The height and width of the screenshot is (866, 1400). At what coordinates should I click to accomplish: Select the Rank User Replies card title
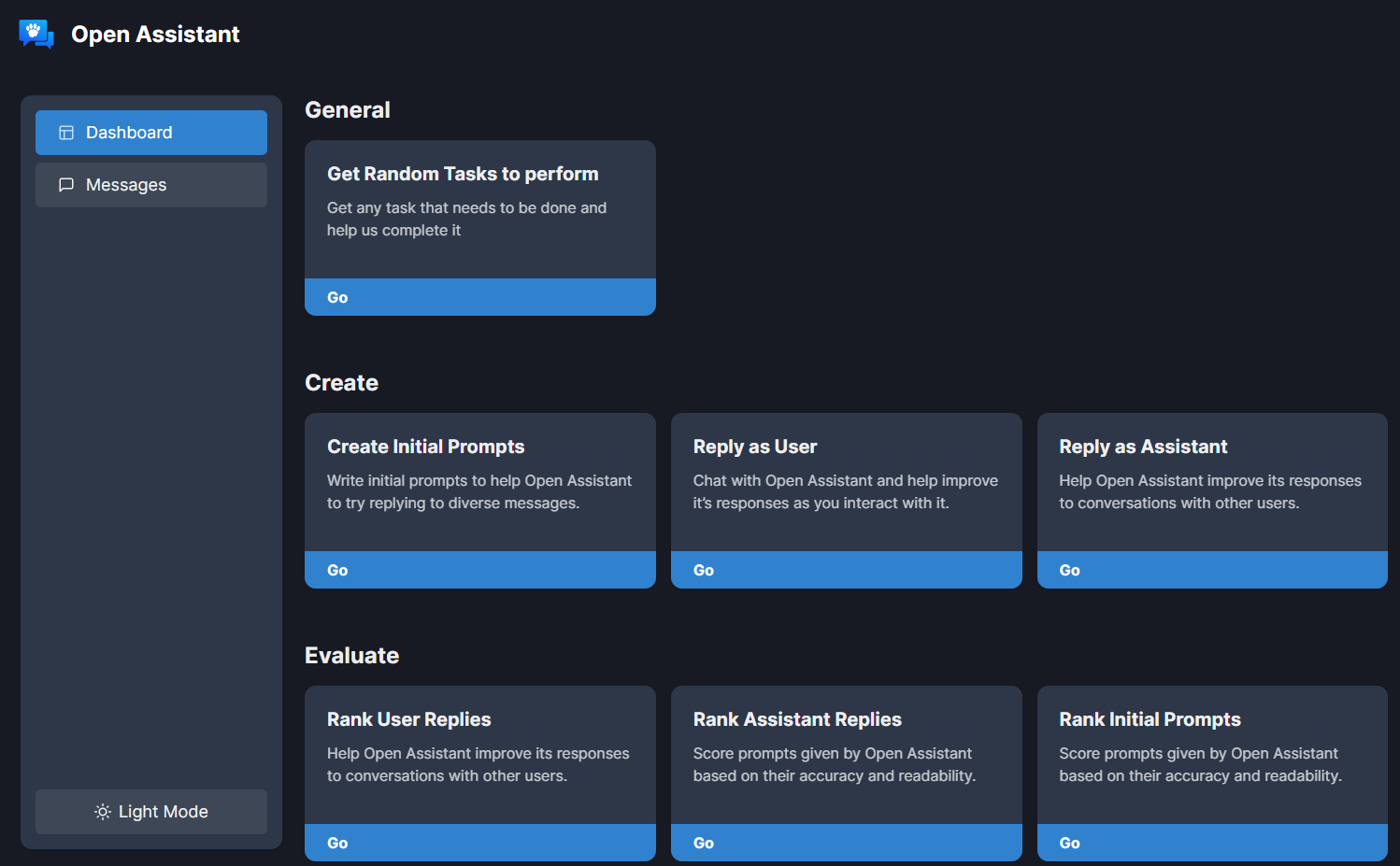coord(408,719)
